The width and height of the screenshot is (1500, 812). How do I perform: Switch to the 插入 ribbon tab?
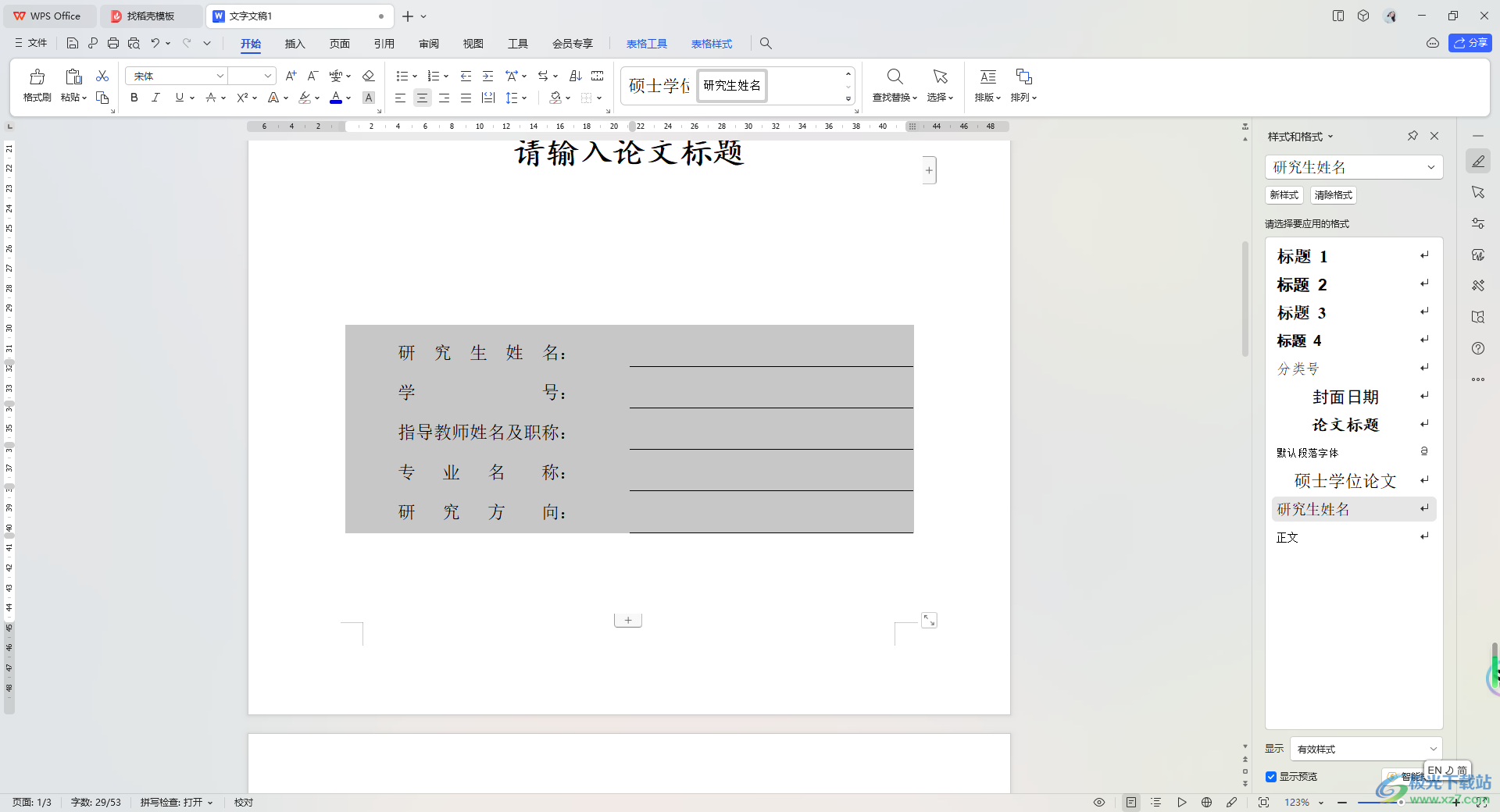295,44
